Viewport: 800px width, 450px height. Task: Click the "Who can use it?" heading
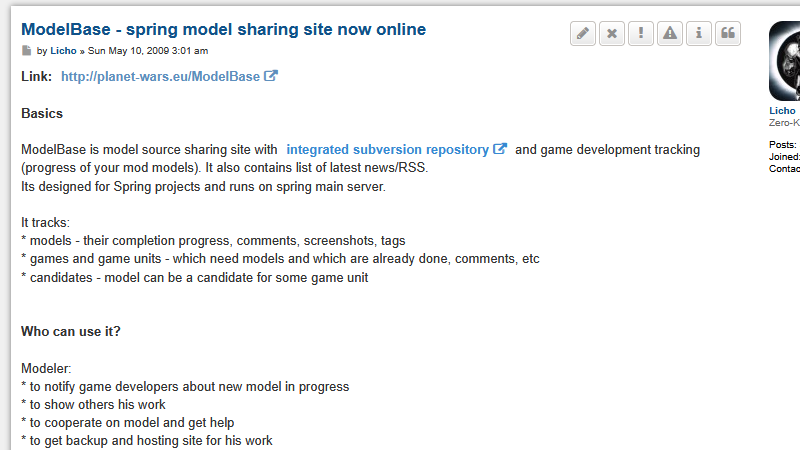[71, 331]
